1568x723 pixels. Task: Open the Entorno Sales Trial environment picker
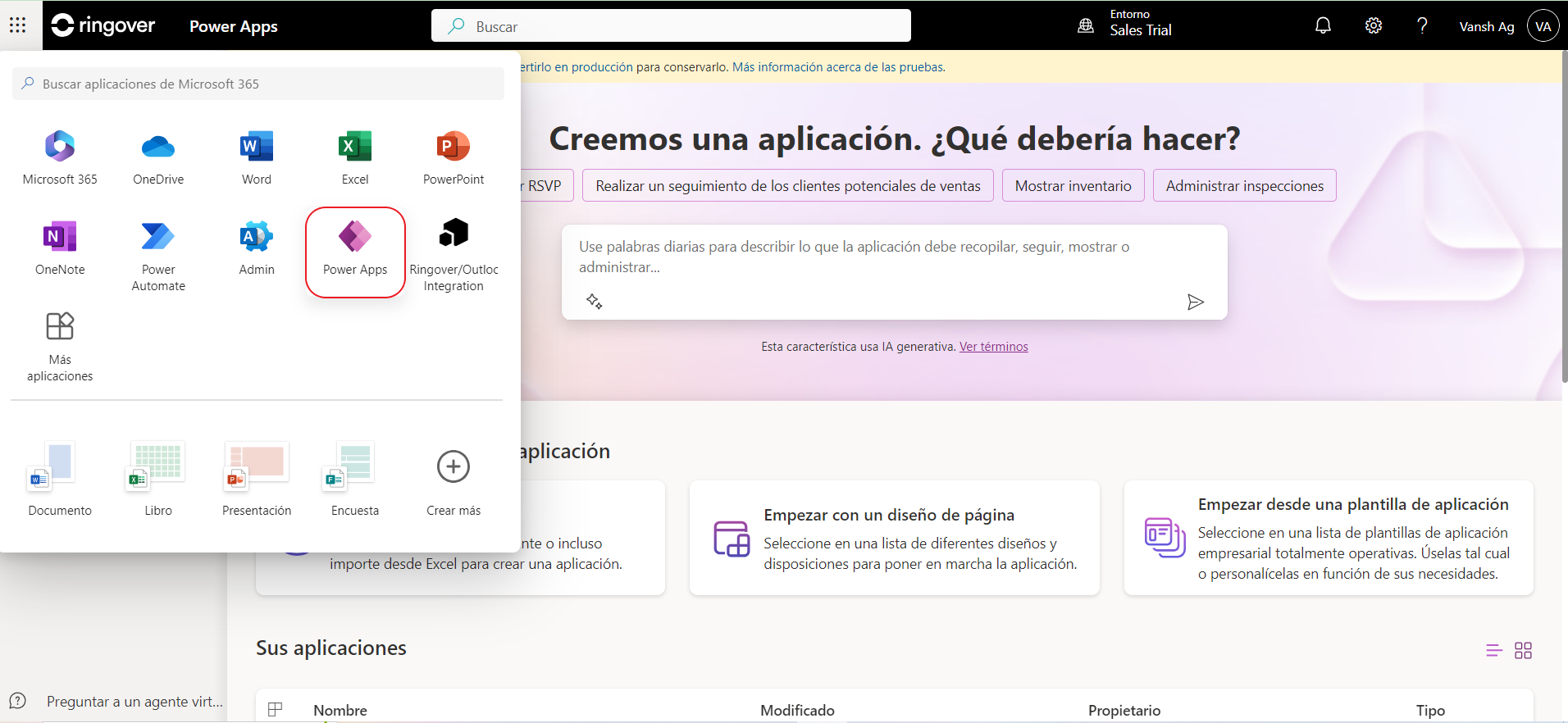click(x=1124, y=25)
